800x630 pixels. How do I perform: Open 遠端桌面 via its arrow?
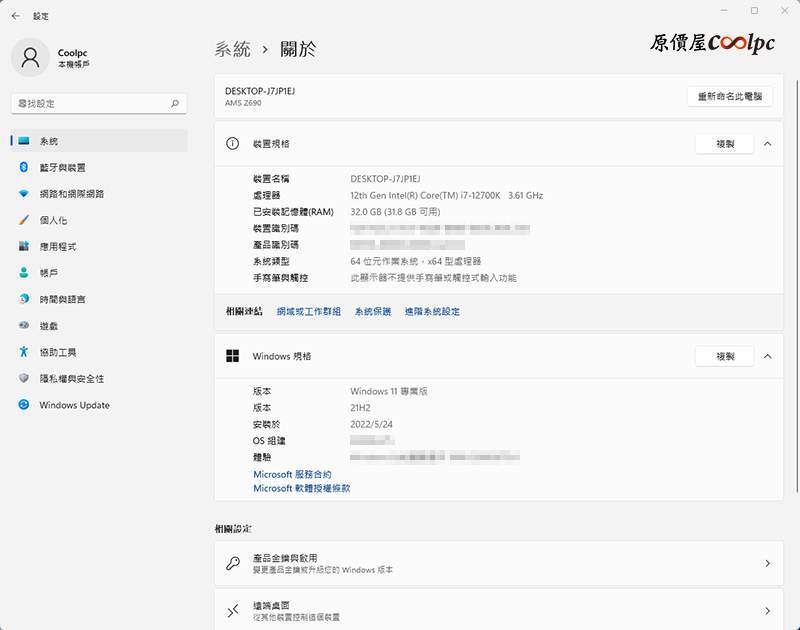click(767, 611)
